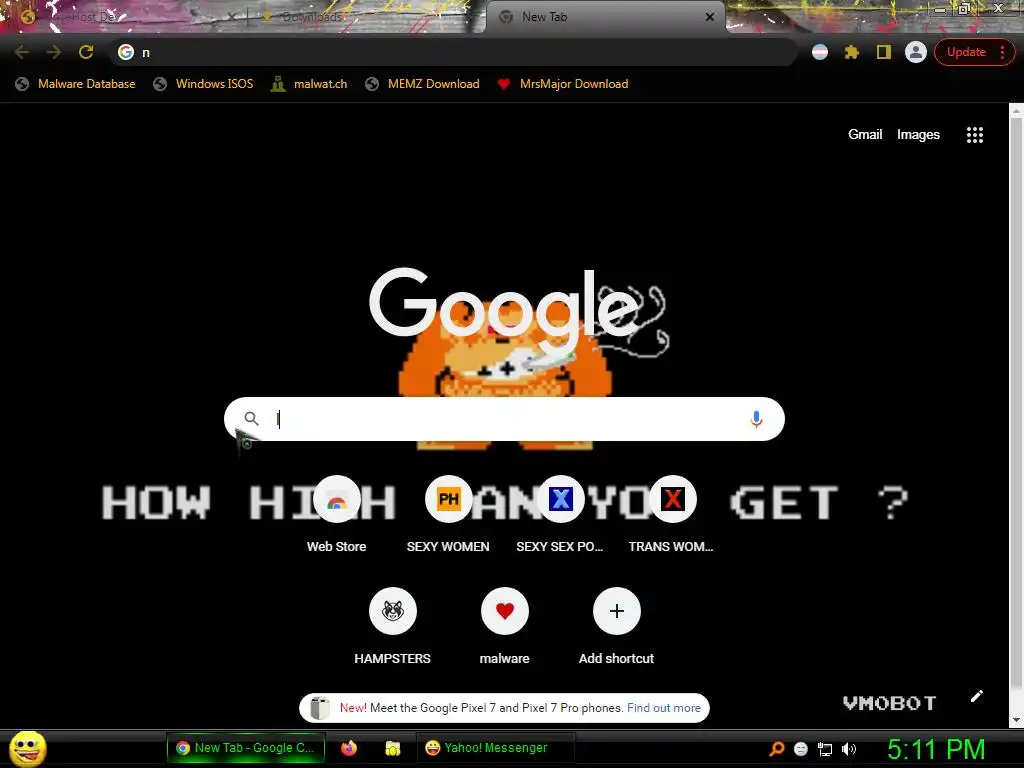Open the malware heart shortcut
Screen dimensions: 1024x768
click(x=504, y=628)
